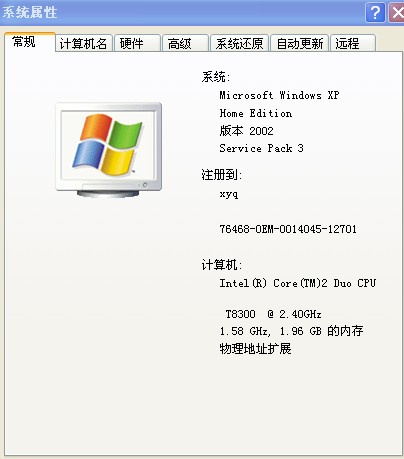Close the 系统属性 dialog with X
The width and height of the screenshot is (404, 459).
click(x=397, y=13)
